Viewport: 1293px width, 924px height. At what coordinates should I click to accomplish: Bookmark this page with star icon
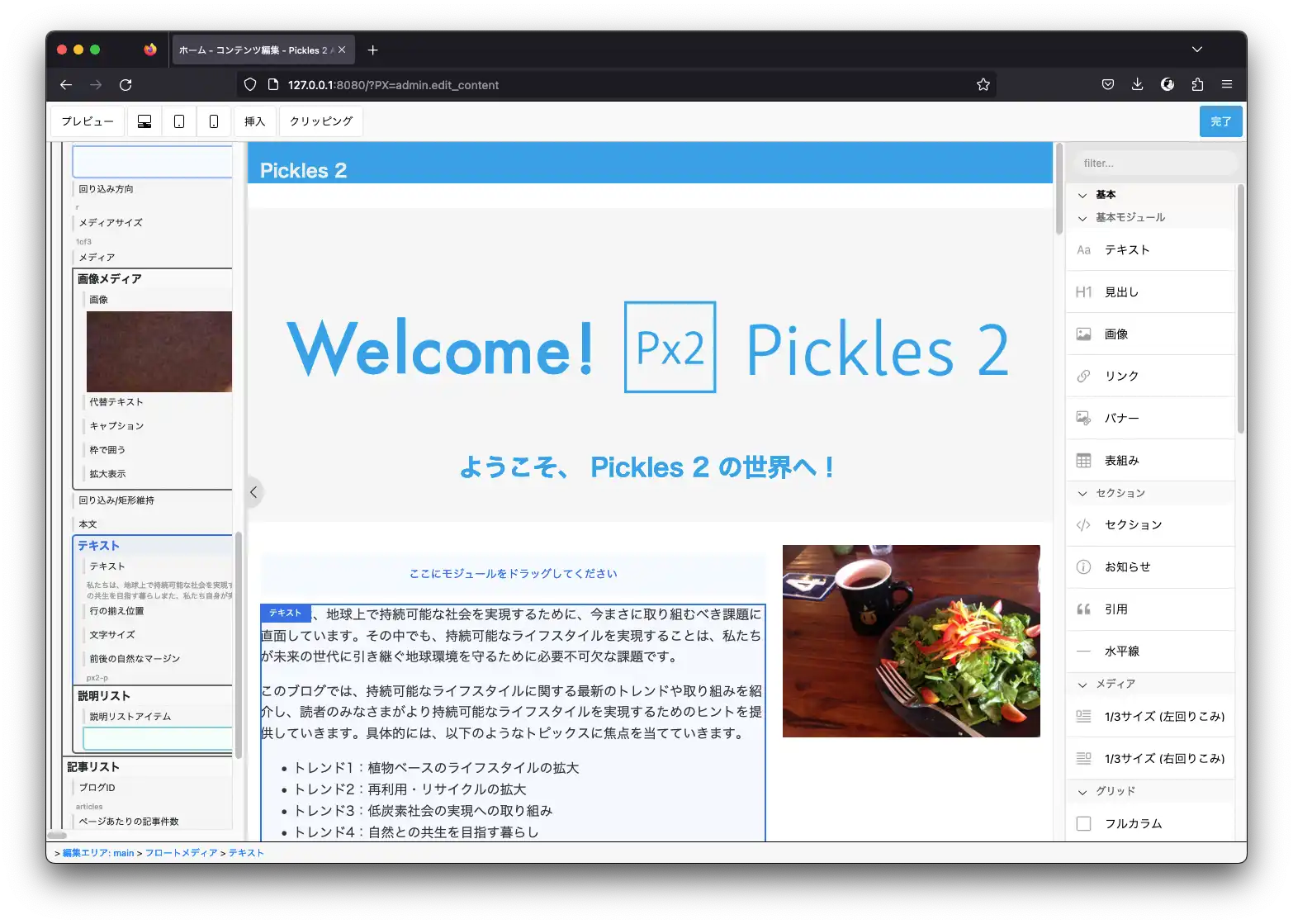click(x=983, y=84)
